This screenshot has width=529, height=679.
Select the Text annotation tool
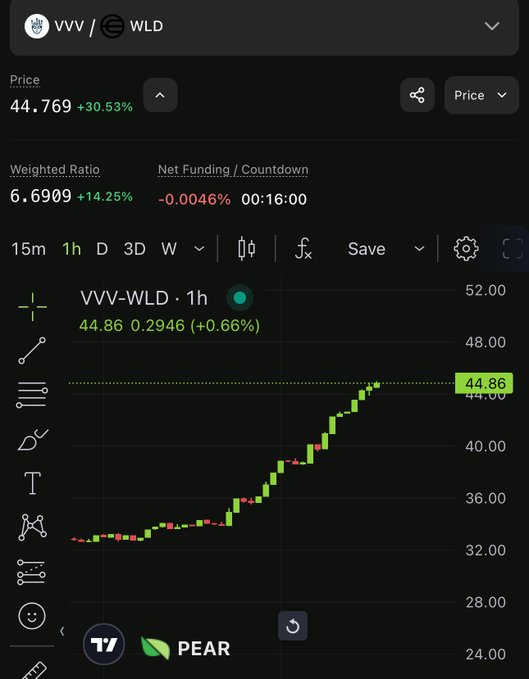[32, 483]
